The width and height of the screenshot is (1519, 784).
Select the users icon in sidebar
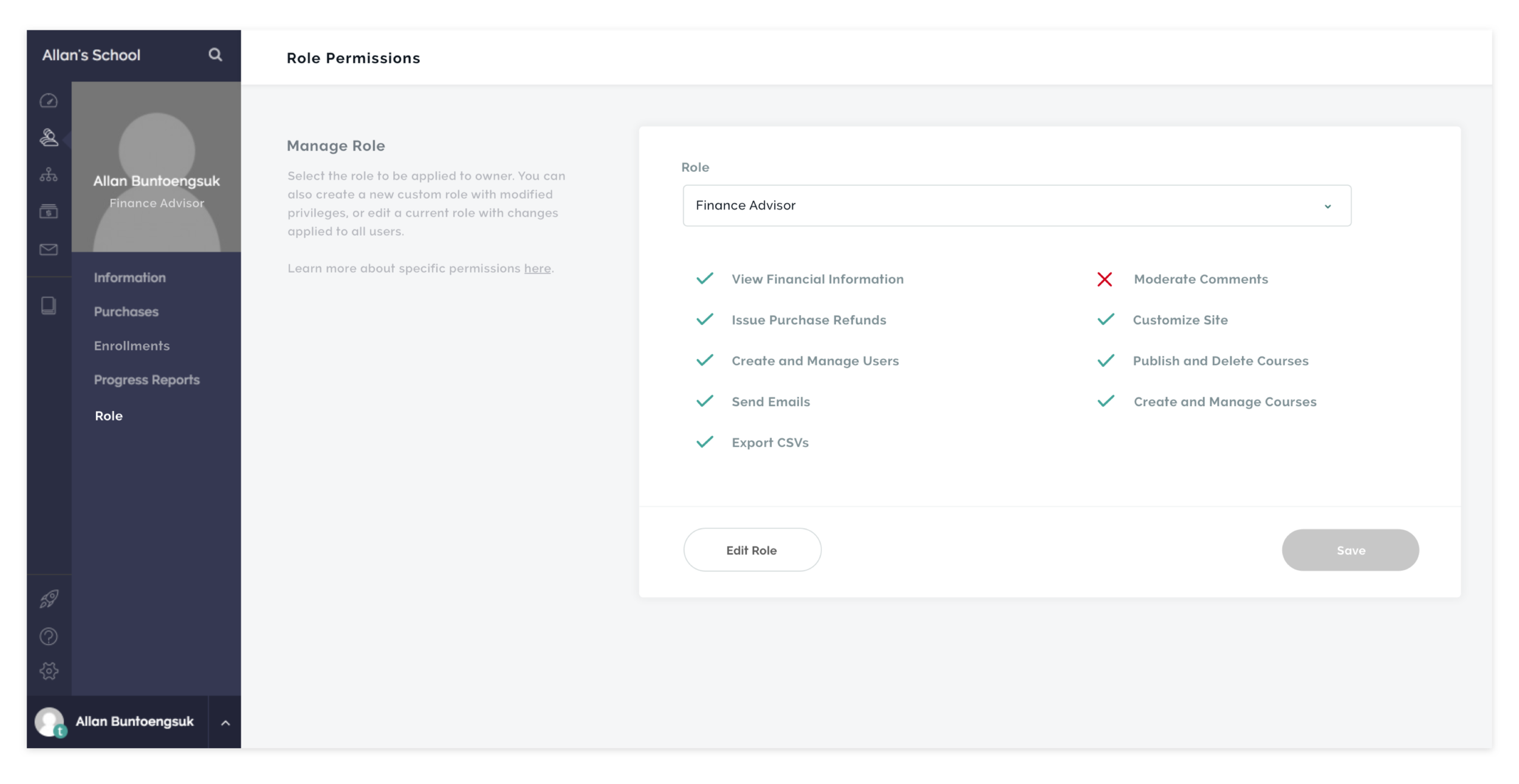tap(49, 137)
